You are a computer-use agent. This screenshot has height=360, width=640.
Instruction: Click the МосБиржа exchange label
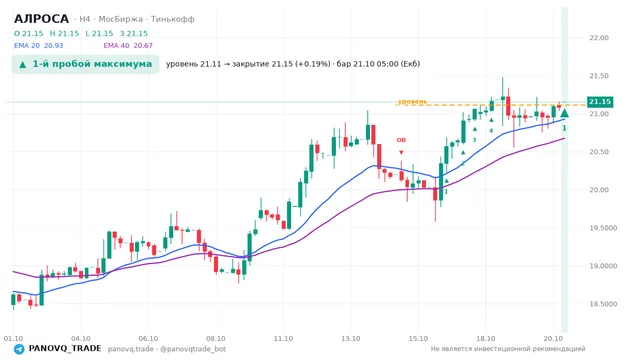click(120, 19)
